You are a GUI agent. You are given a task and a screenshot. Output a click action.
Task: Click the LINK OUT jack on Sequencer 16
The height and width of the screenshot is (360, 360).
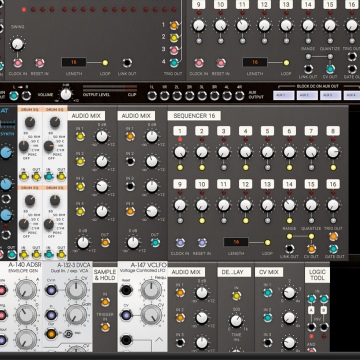pos(290,249)
